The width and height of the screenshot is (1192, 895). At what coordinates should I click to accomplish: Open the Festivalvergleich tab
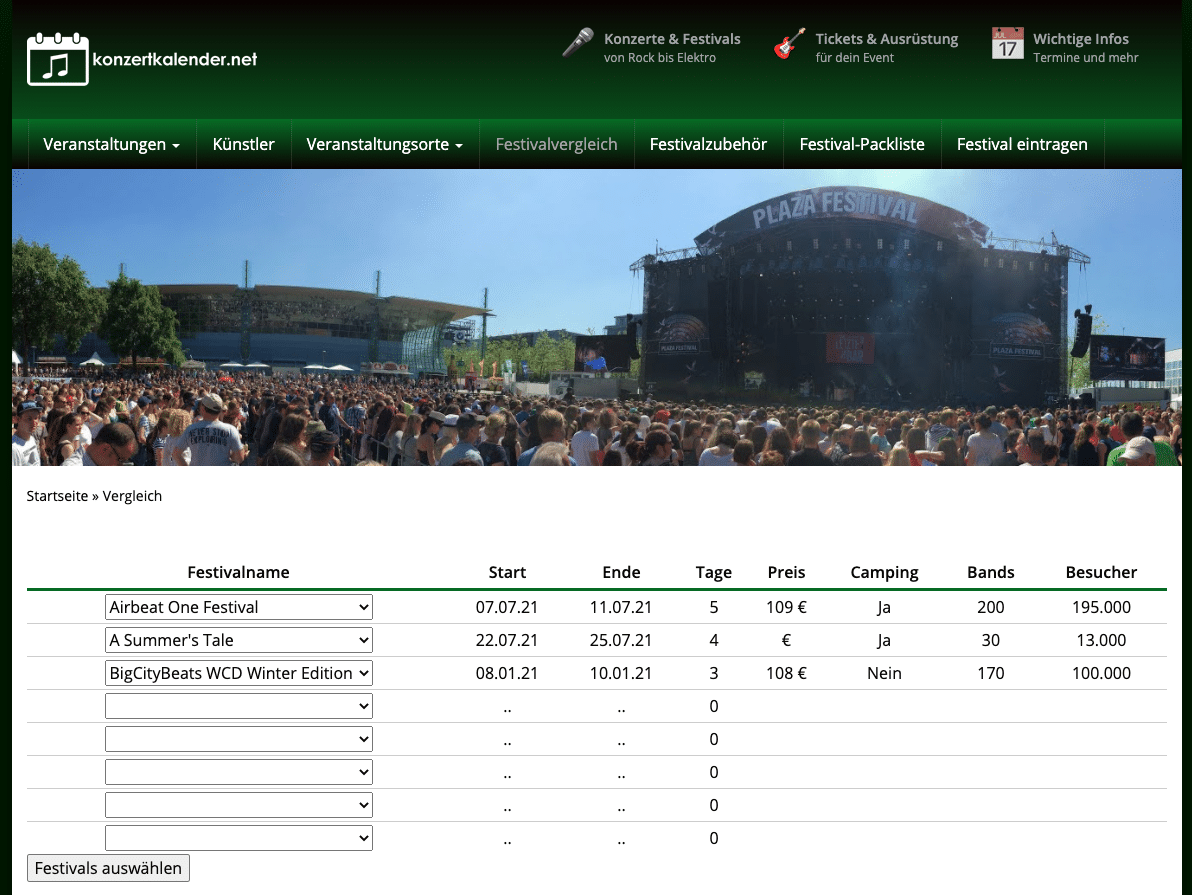[x=556, y=144]
